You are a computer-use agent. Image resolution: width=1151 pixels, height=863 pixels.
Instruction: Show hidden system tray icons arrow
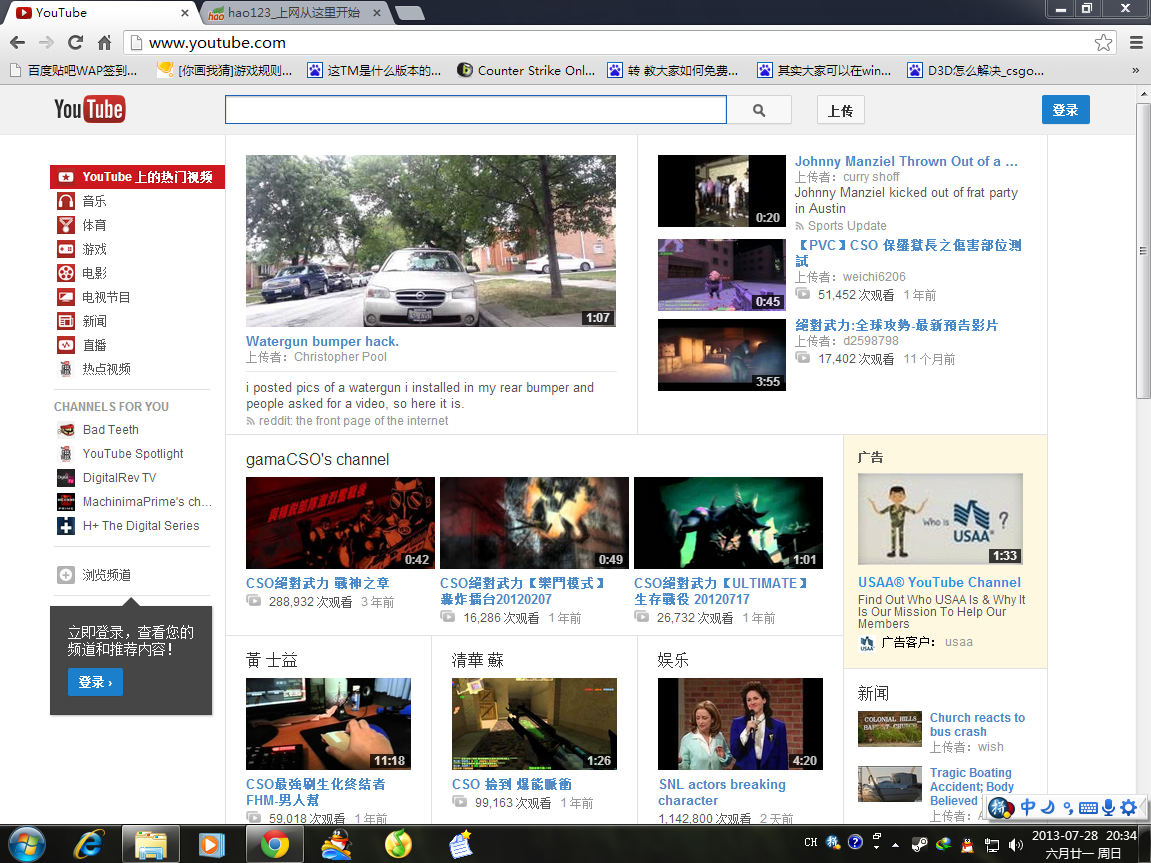coord(896,845)
